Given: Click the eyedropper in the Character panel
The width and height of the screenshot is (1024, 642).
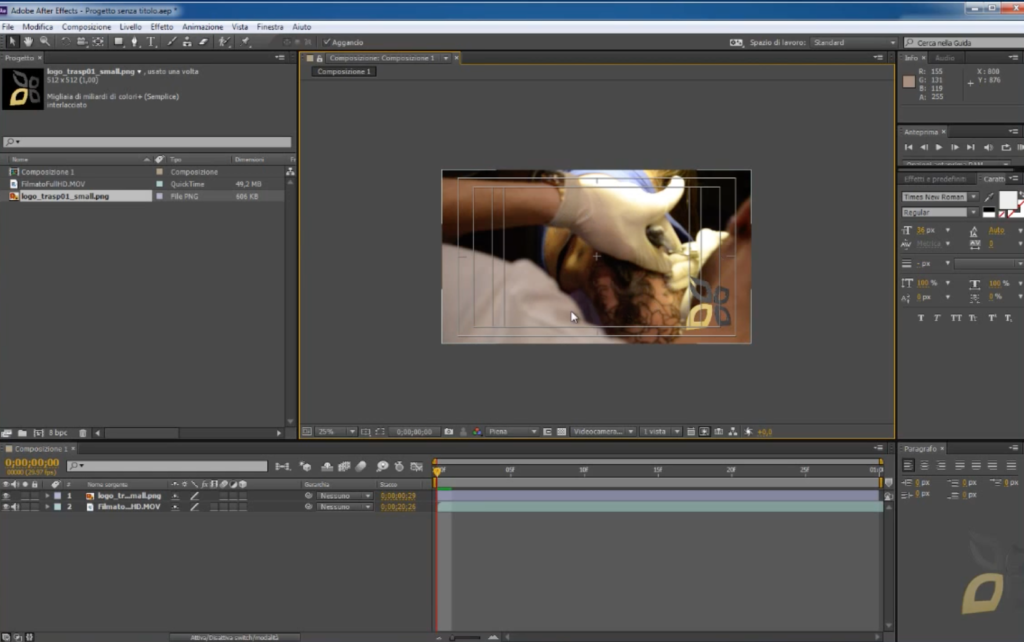Looking at the screenshot, I should point(989,197).
